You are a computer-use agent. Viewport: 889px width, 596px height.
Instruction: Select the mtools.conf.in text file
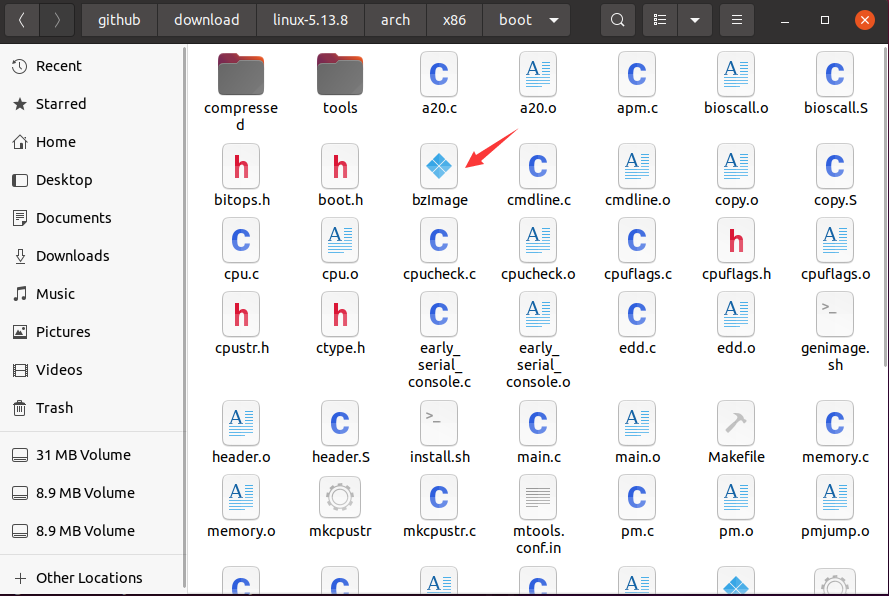coord(537,497)
